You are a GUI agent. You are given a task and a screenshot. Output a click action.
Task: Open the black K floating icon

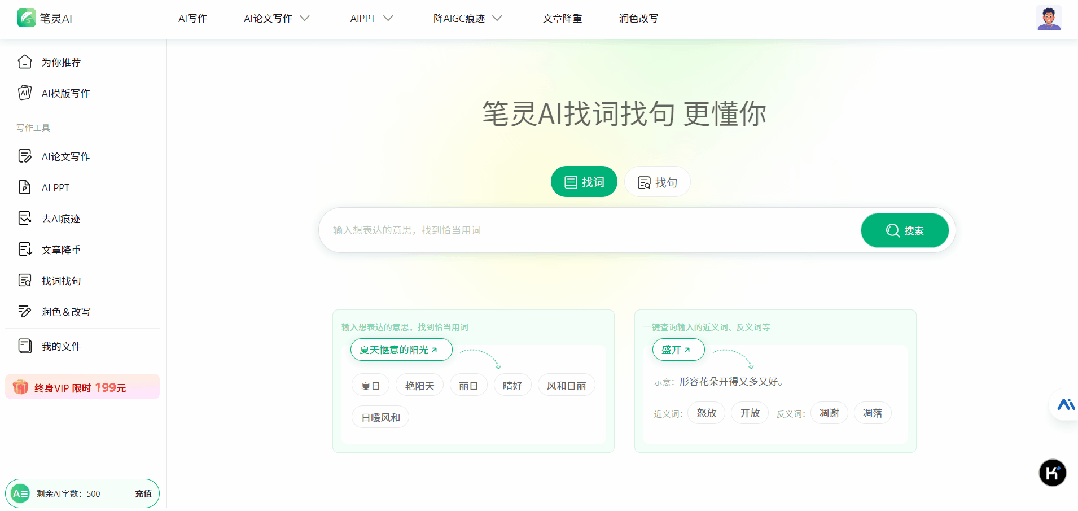1052,472
